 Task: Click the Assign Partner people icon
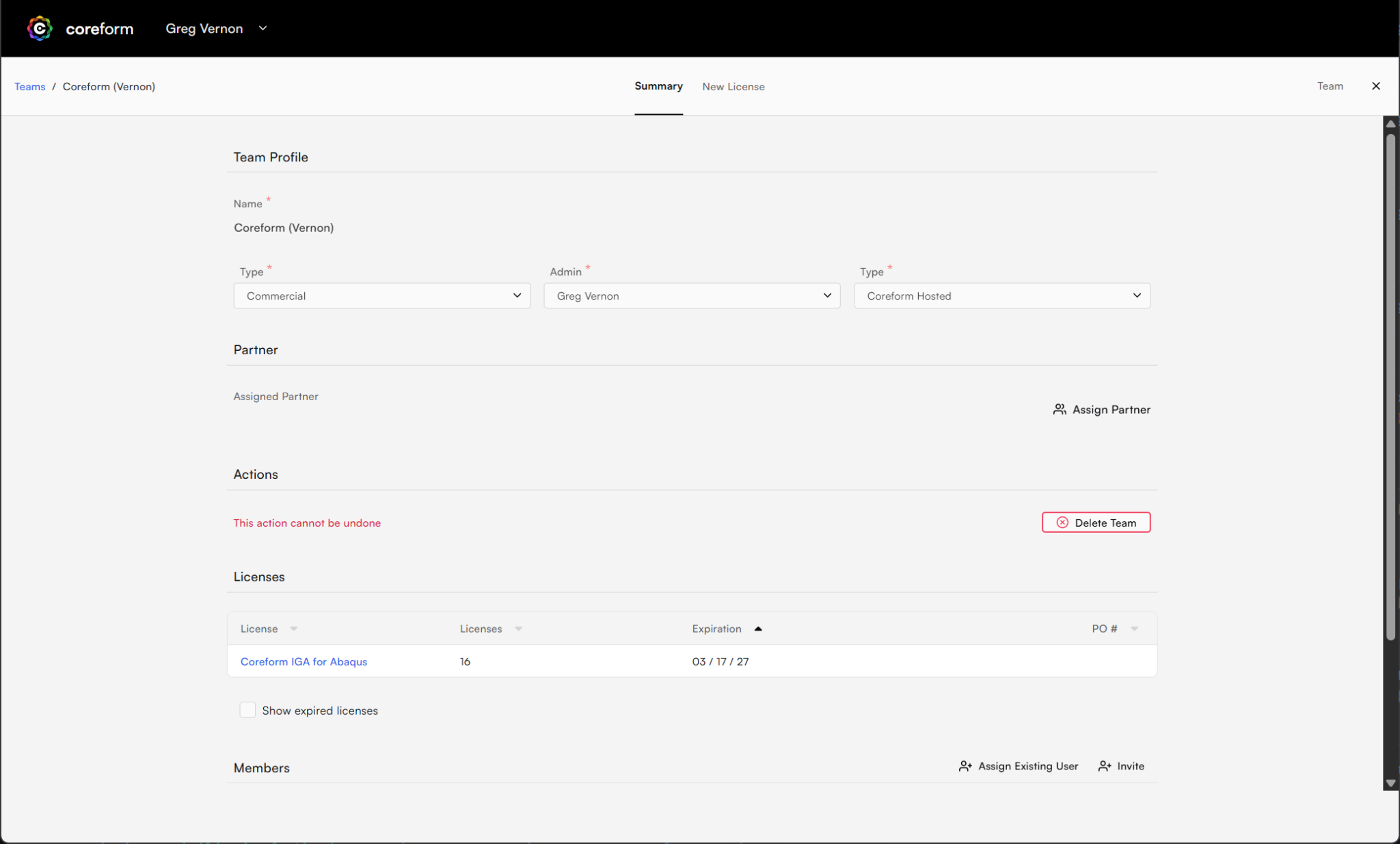(1060, 409)
